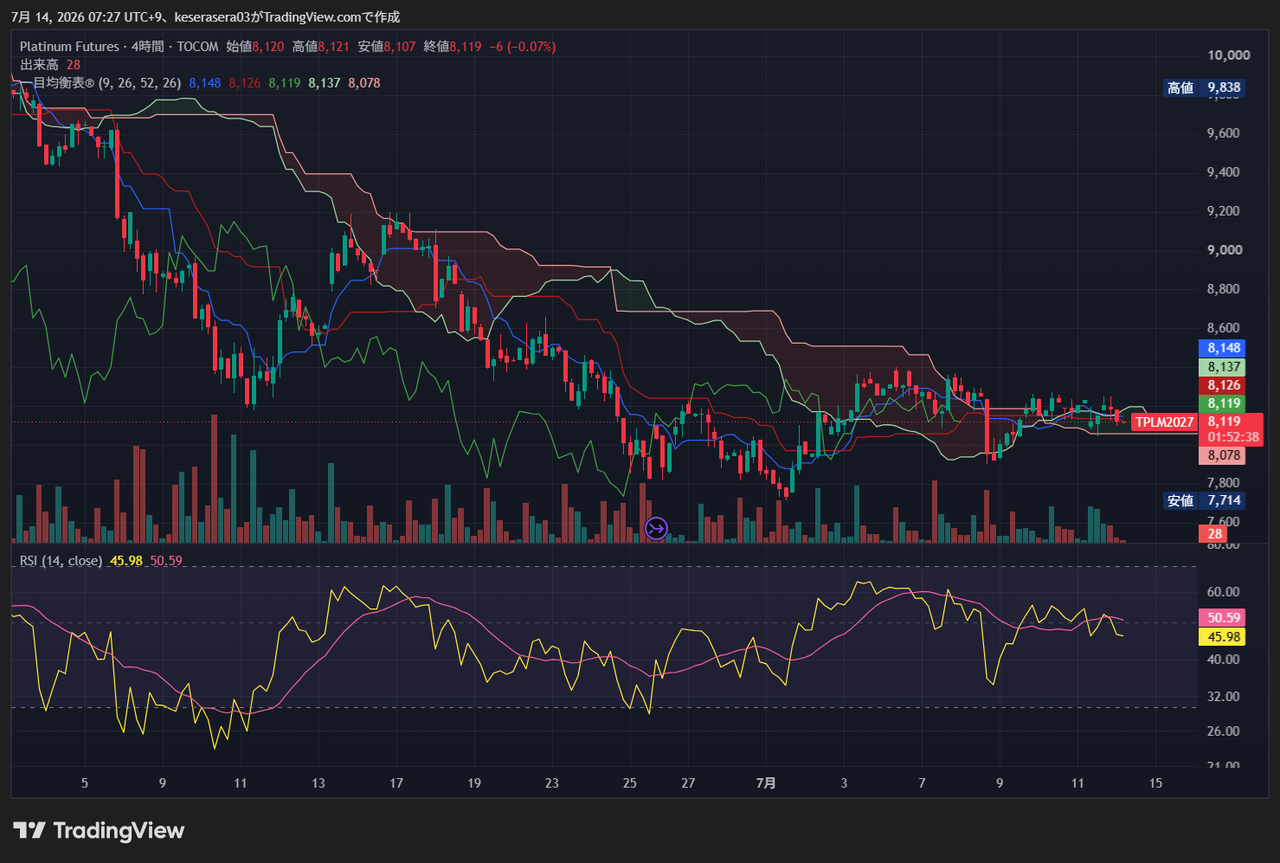Click the 7月 label on time axis
The height and width of the screenshot is (863, 1280).
[765, 783]
